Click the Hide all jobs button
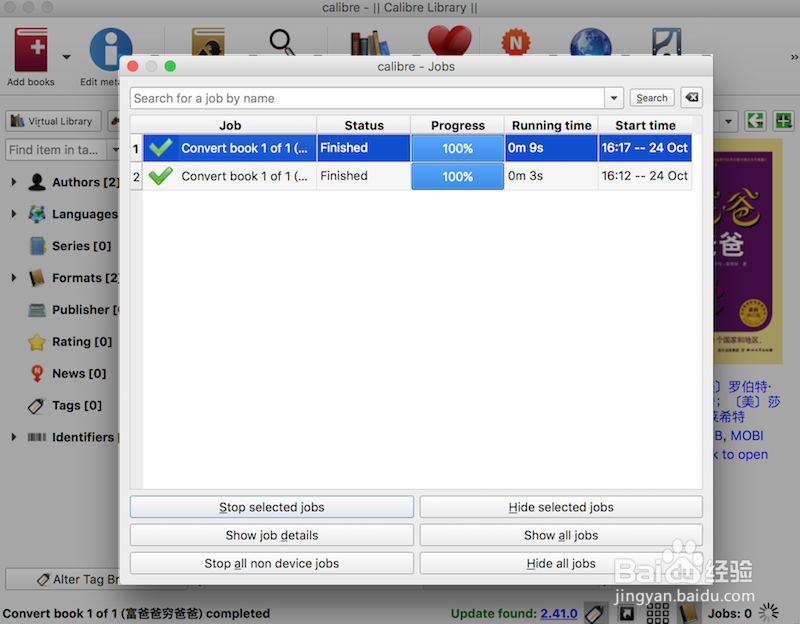This screenshot has height=624, width=800. tap(561, 563)
